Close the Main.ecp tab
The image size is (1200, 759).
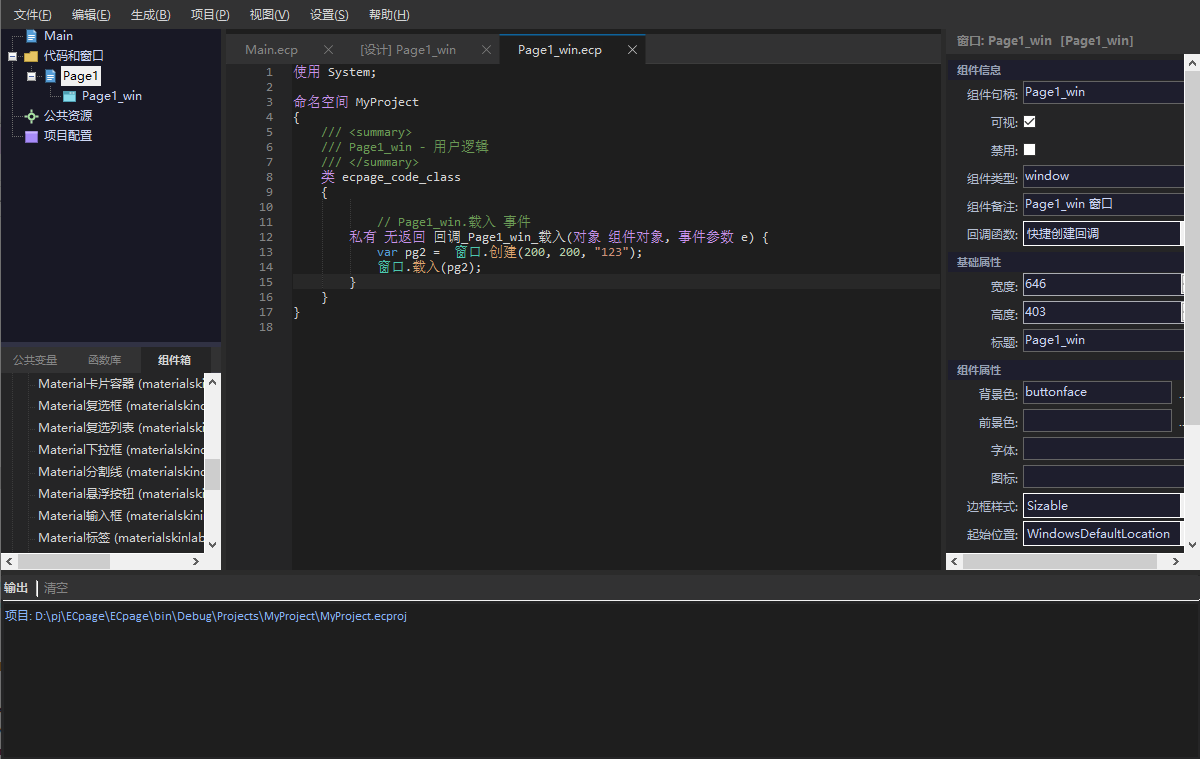point(328,50)
